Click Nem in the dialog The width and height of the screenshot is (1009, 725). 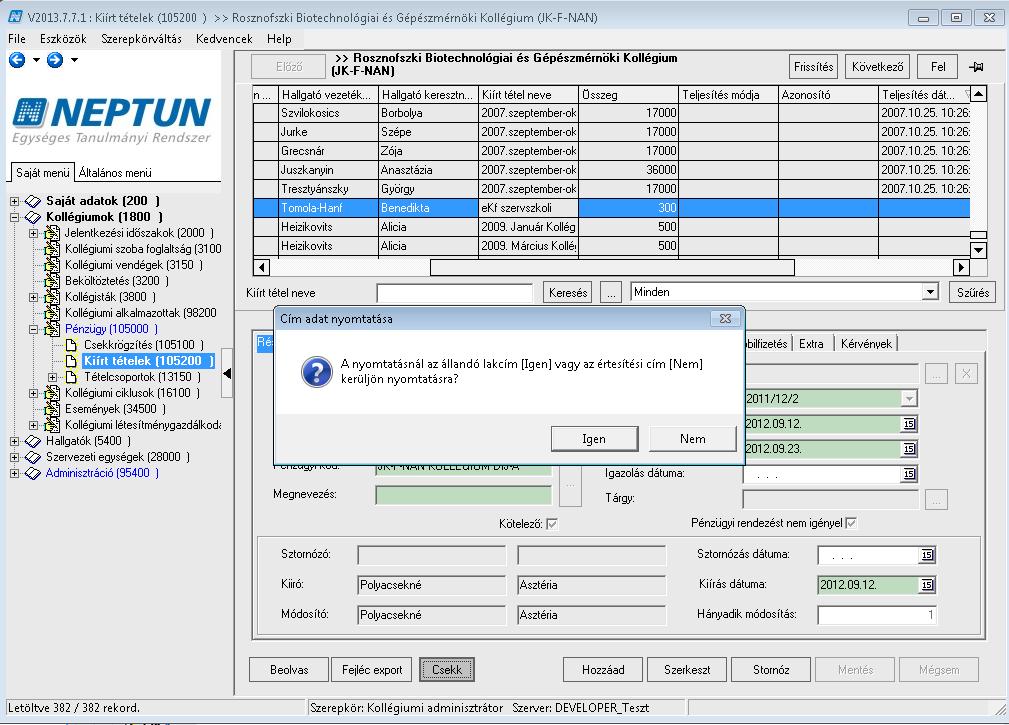pyautogui.click(x=692, y=439)
